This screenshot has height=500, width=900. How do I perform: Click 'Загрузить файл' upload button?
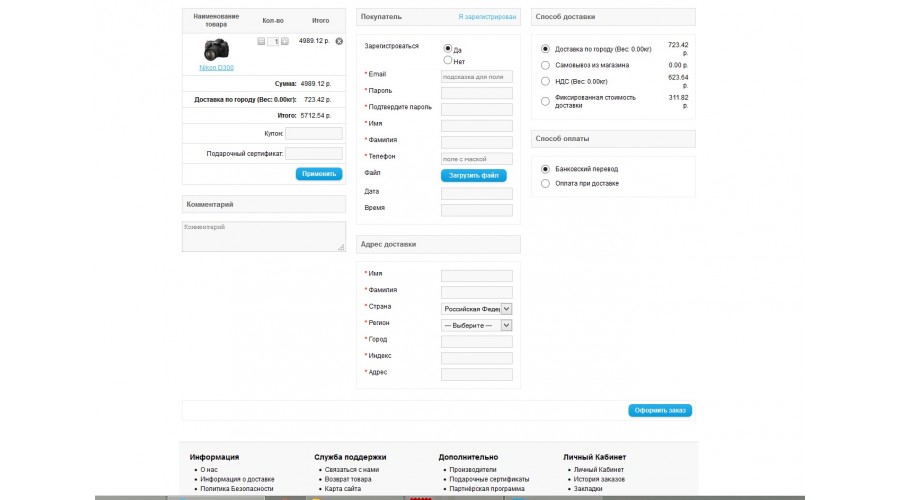[474, 176]
